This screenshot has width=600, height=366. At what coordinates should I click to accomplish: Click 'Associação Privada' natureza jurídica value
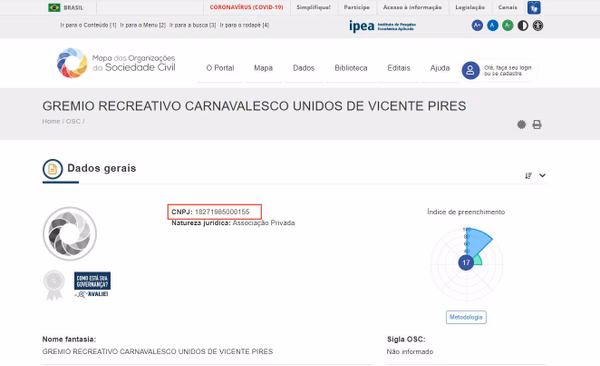pos(264,223)
